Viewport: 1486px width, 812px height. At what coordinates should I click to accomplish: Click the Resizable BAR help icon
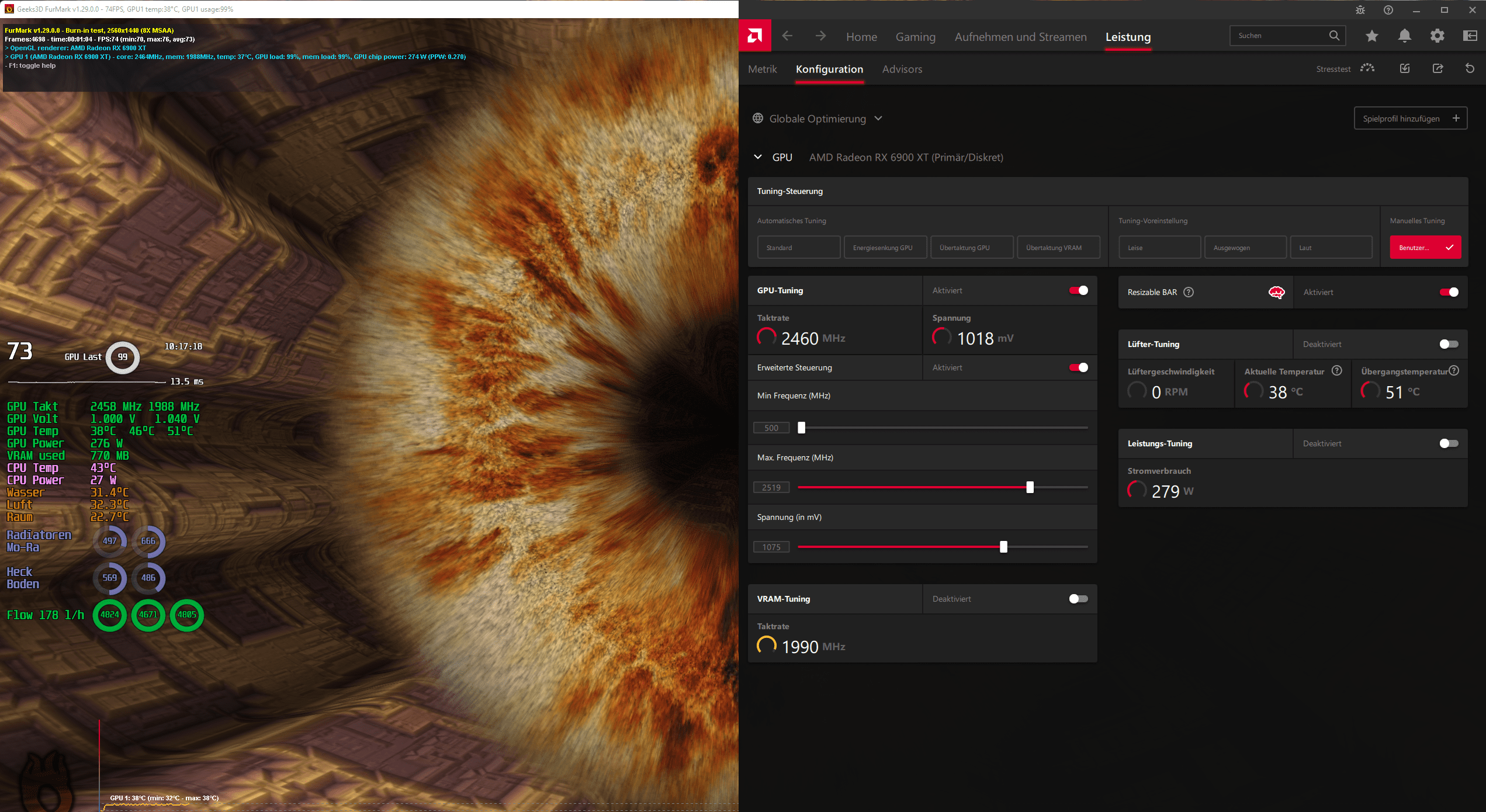1189,292
